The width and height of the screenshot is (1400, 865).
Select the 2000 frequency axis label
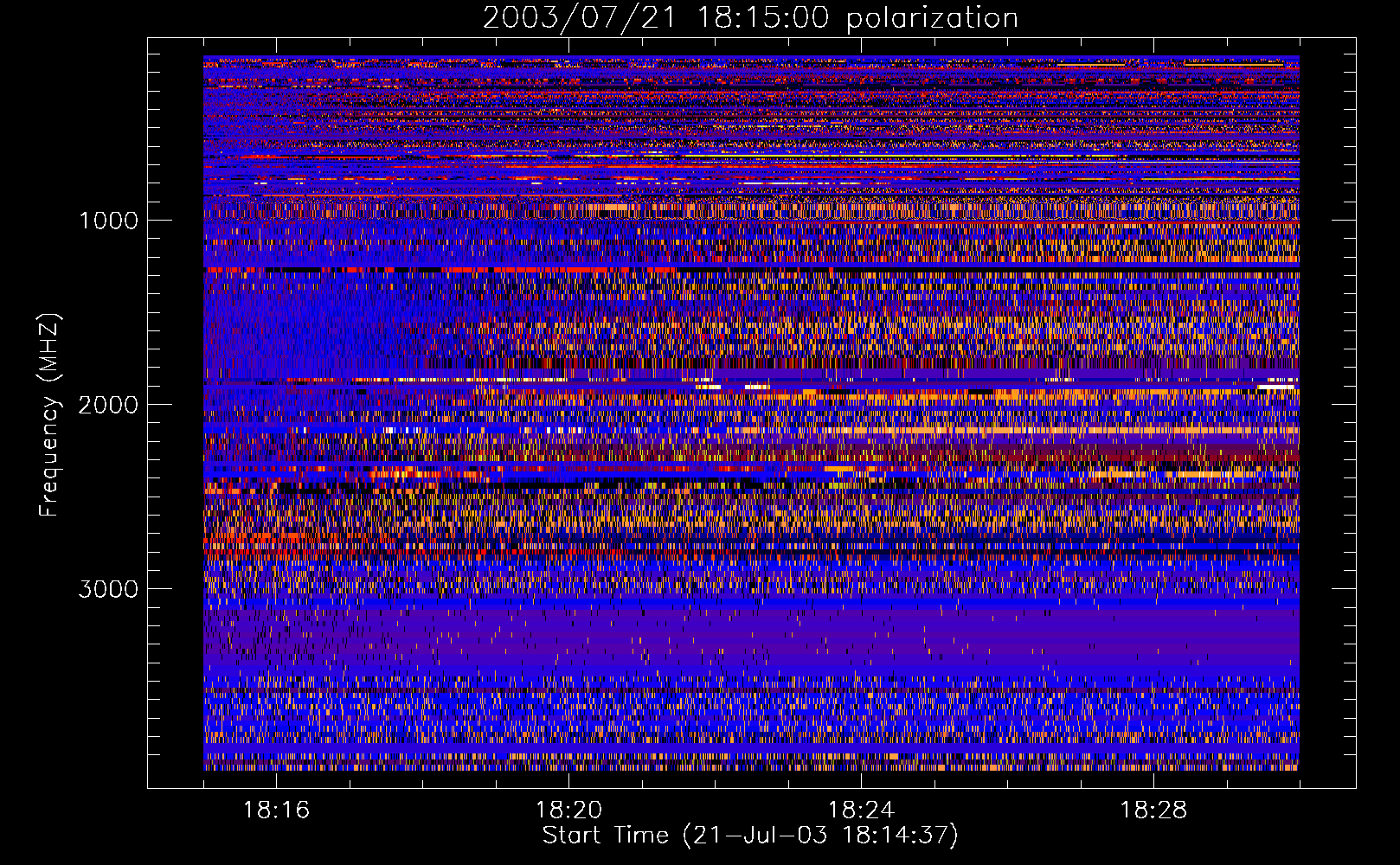[x=109, y=405]
